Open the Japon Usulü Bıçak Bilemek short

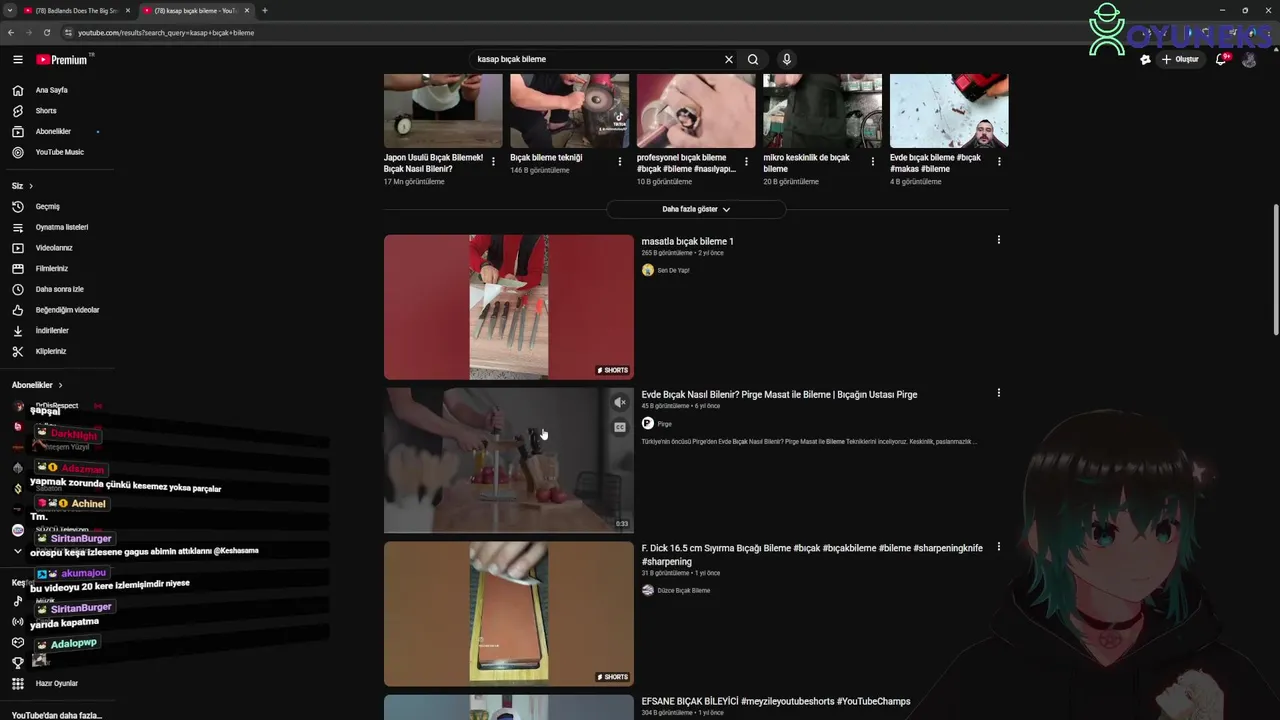443,111
